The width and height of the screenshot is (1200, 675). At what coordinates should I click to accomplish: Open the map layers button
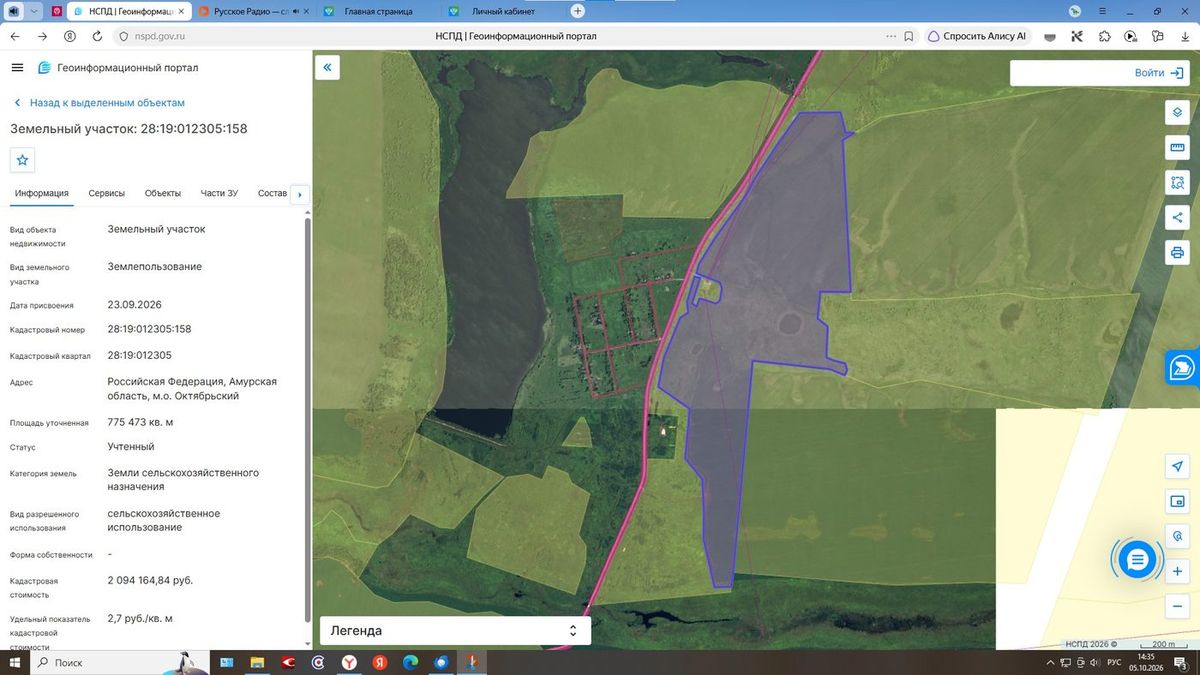(1177, 112)
